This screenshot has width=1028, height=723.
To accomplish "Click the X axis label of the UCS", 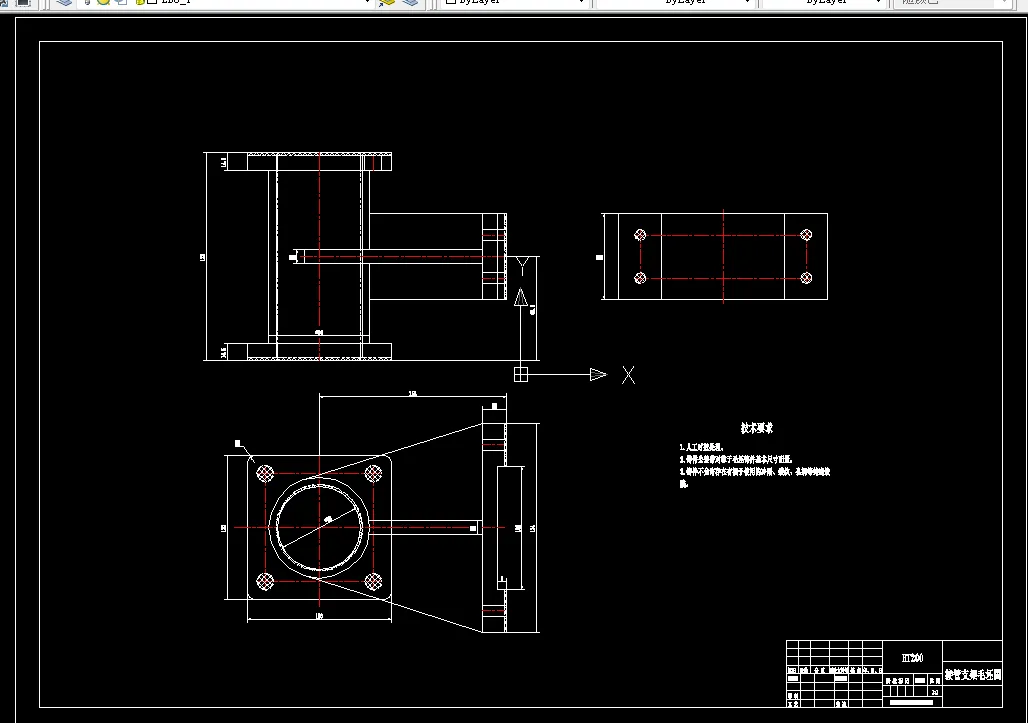I will coord(628,375).
